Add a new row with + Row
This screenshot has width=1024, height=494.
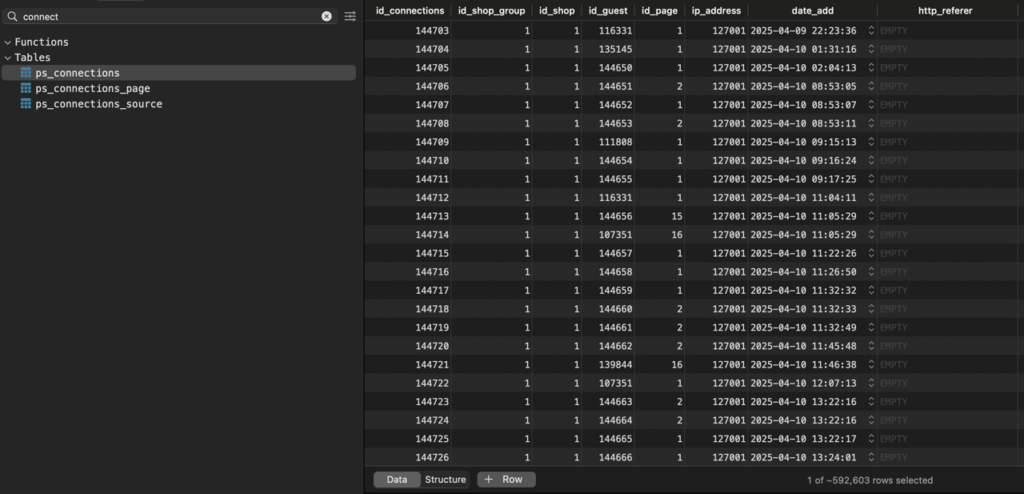505,480
